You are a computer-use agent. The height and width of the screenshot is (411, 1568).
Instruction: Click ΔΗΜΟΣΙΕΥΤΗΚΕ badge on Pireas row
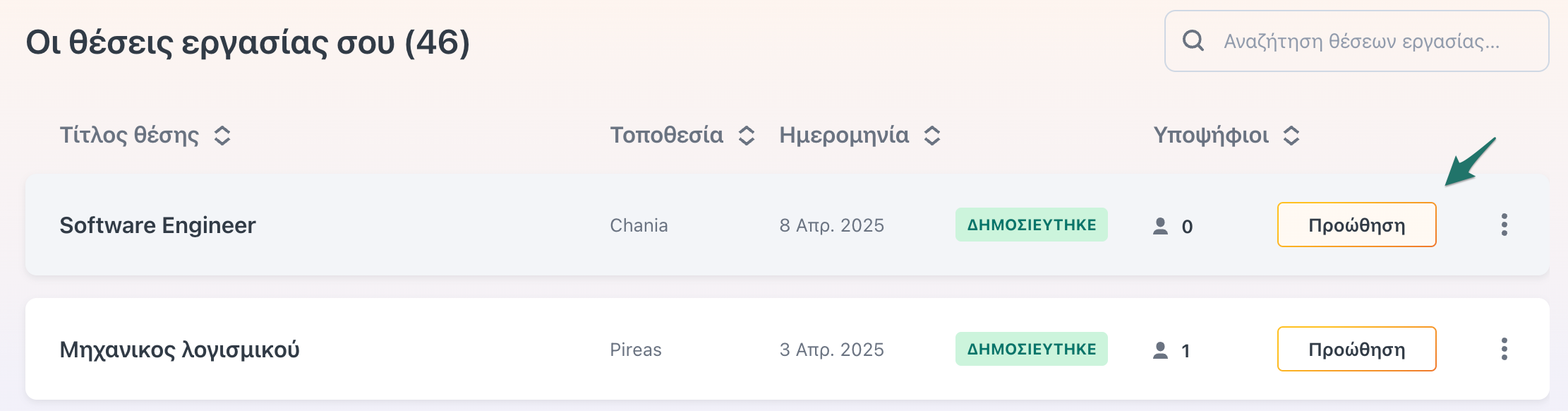click(x=1031, y=349)
